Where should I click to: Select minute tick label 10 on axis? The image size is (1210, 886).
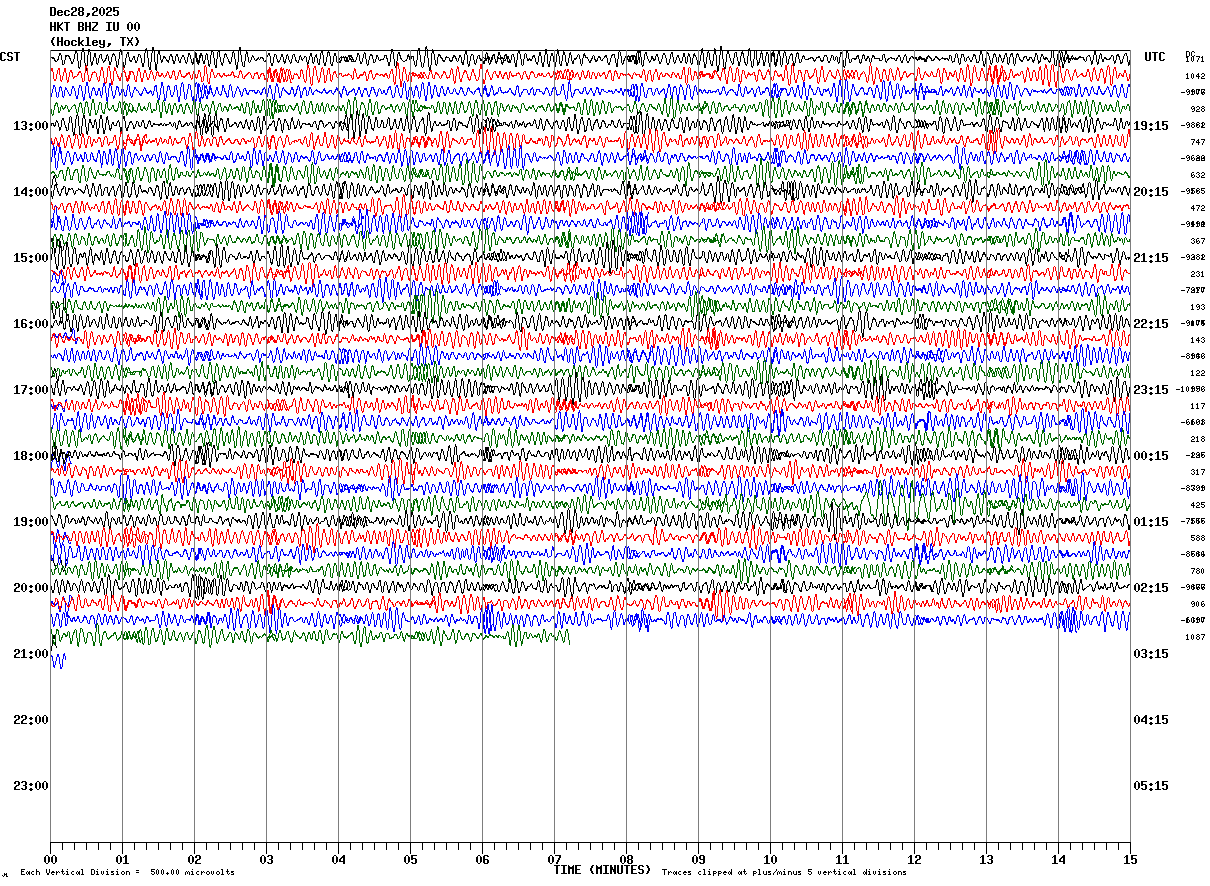(770, 859)
